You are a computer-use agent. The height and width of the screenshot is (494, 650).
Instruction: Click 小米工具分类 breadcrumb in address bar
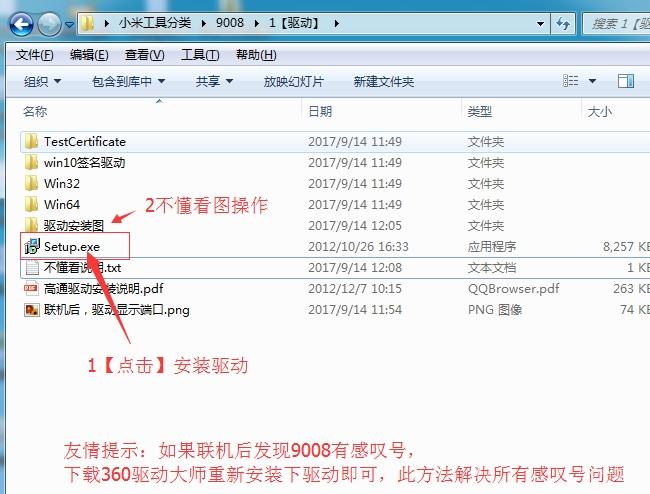point(155,23)
